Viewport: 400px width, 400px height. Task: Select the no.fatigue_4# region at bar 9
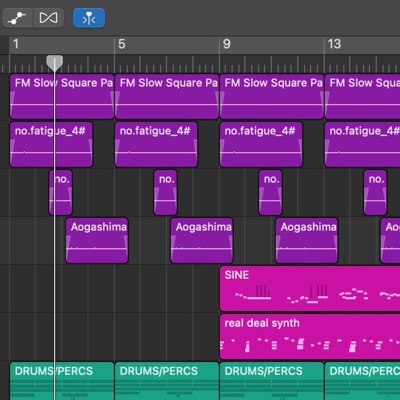[x=261, y=145]
